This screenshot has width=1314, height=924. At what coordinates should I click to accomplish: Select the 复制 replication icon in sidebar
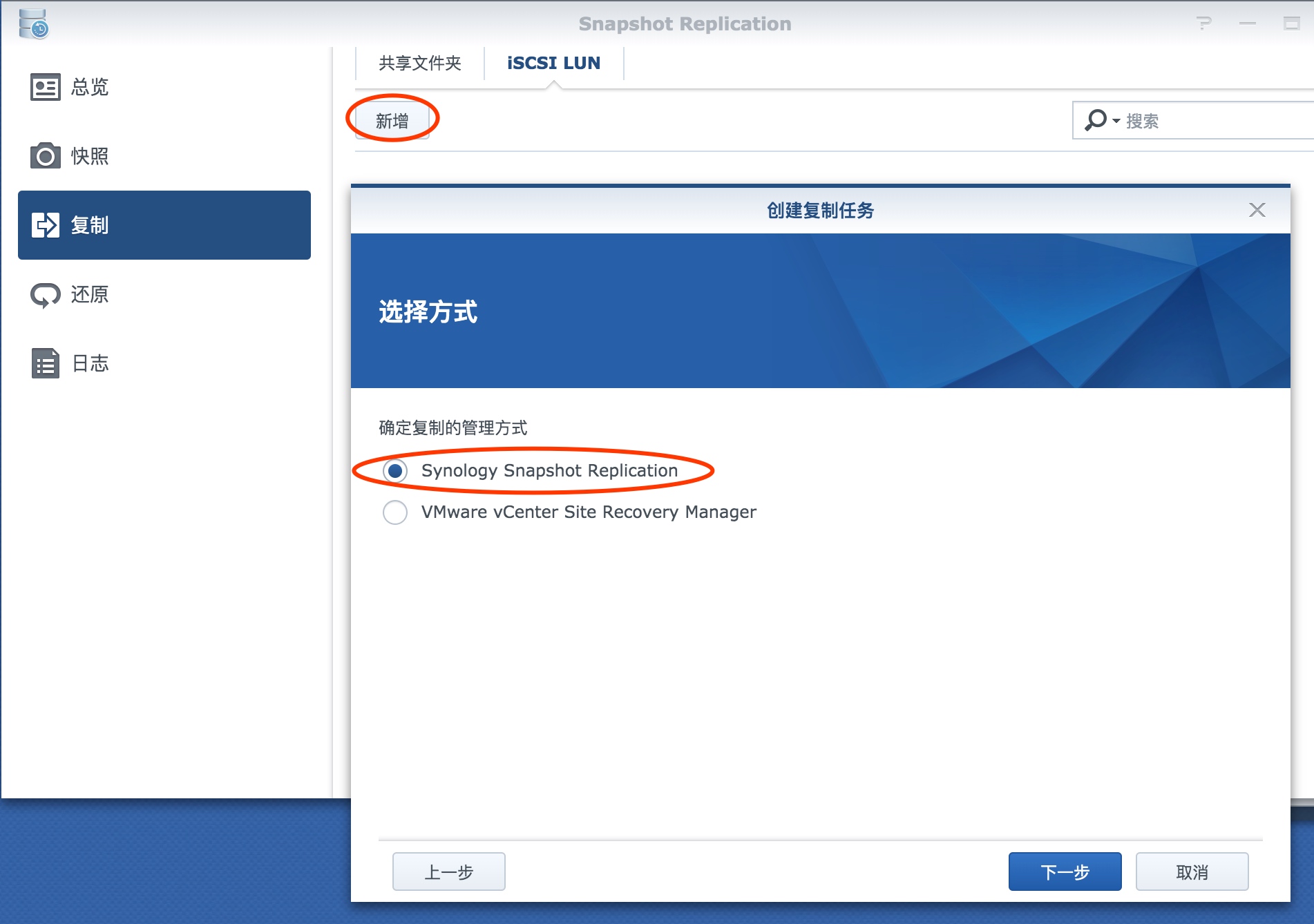pyautogui.click(x=46, y=225)
